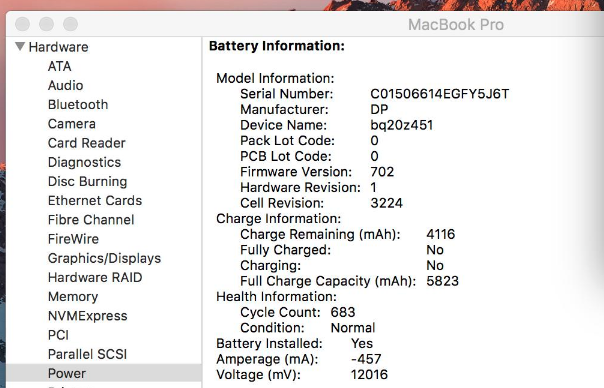
Task: Open Diagnostics in the hardware list
Action: click(84, 163)
